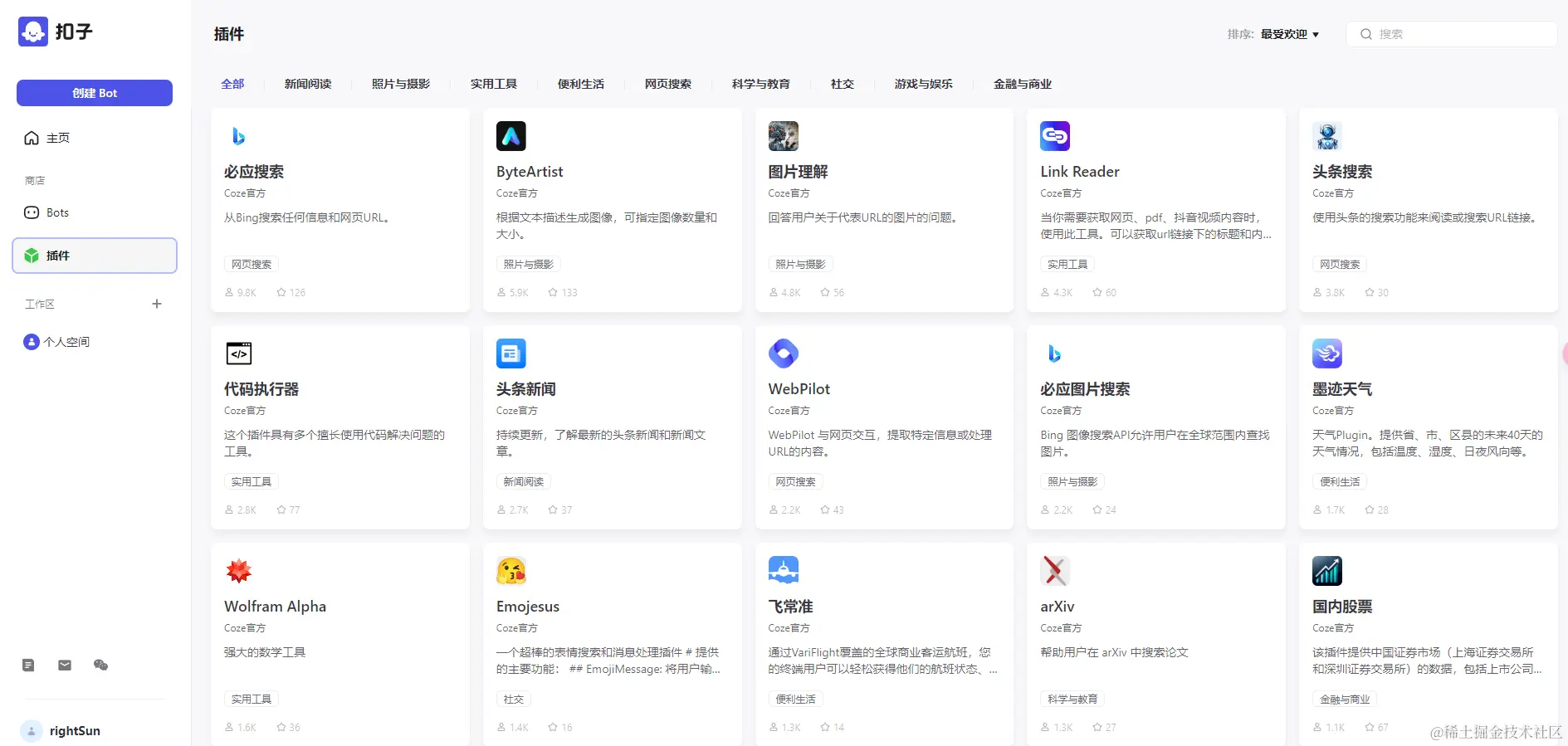Open the ByteArtist plugin icon
Viewport: 1568px width, 746px height.
pos(511,136)
